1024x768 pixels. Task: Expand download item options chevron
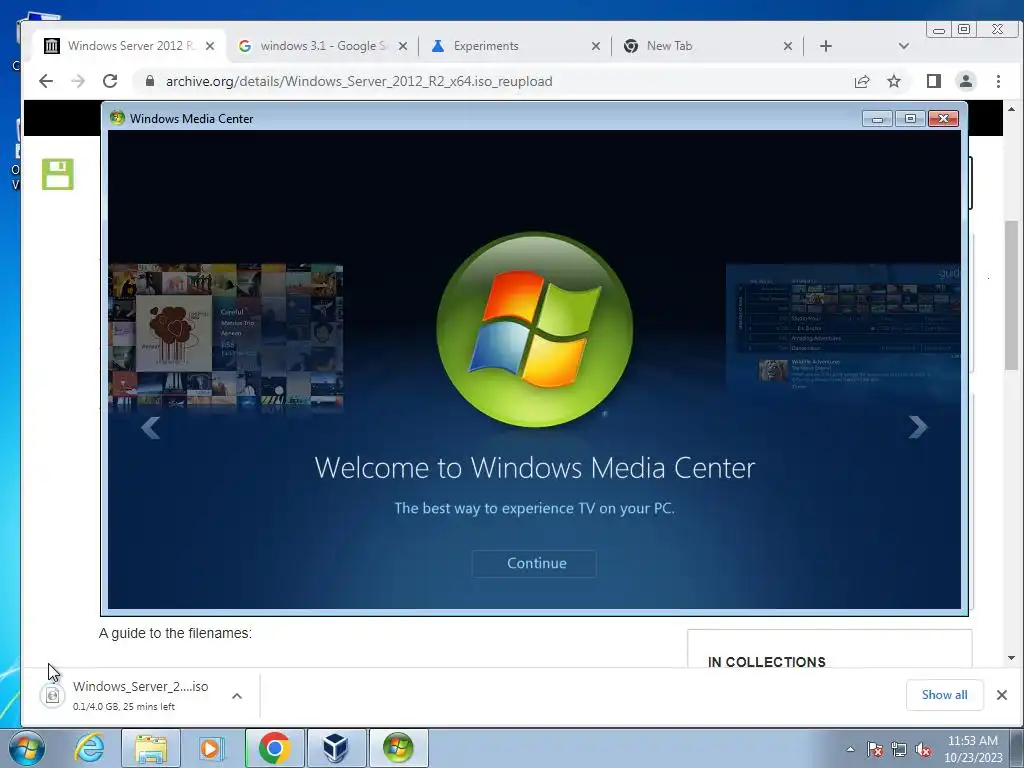tap(237, 696)
